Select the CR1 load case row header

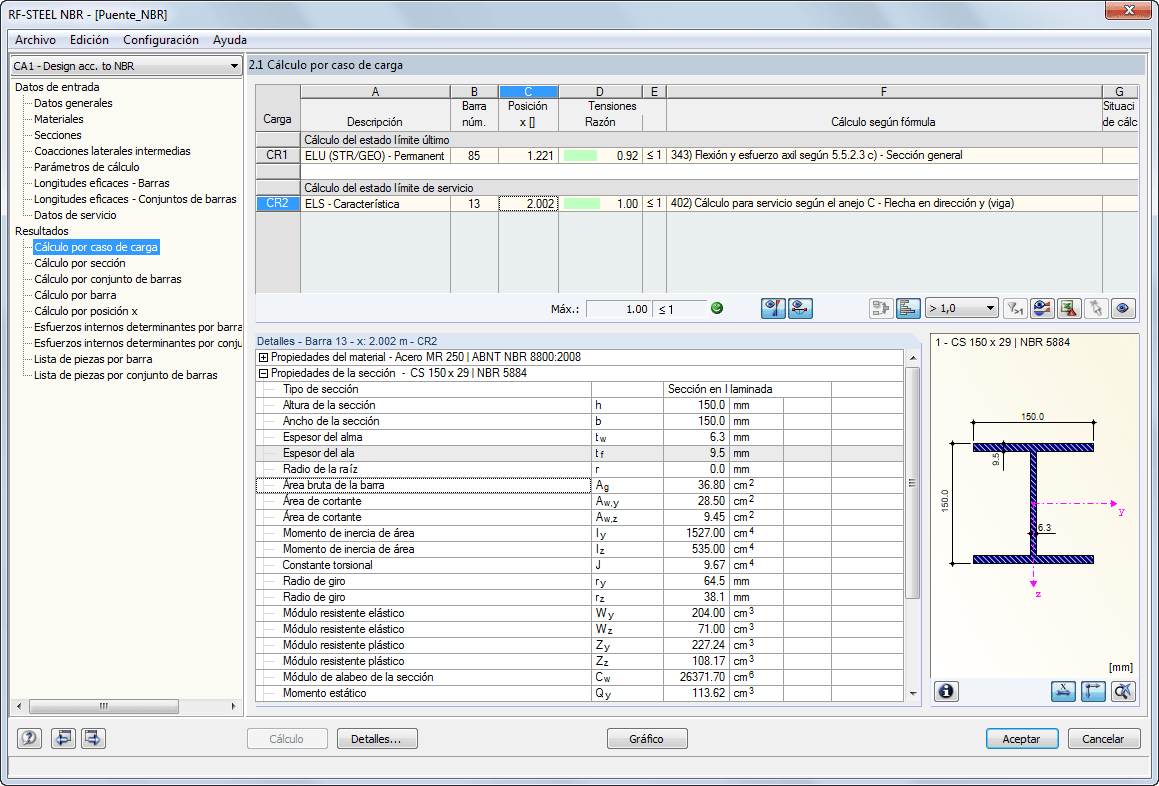(278, 155)
